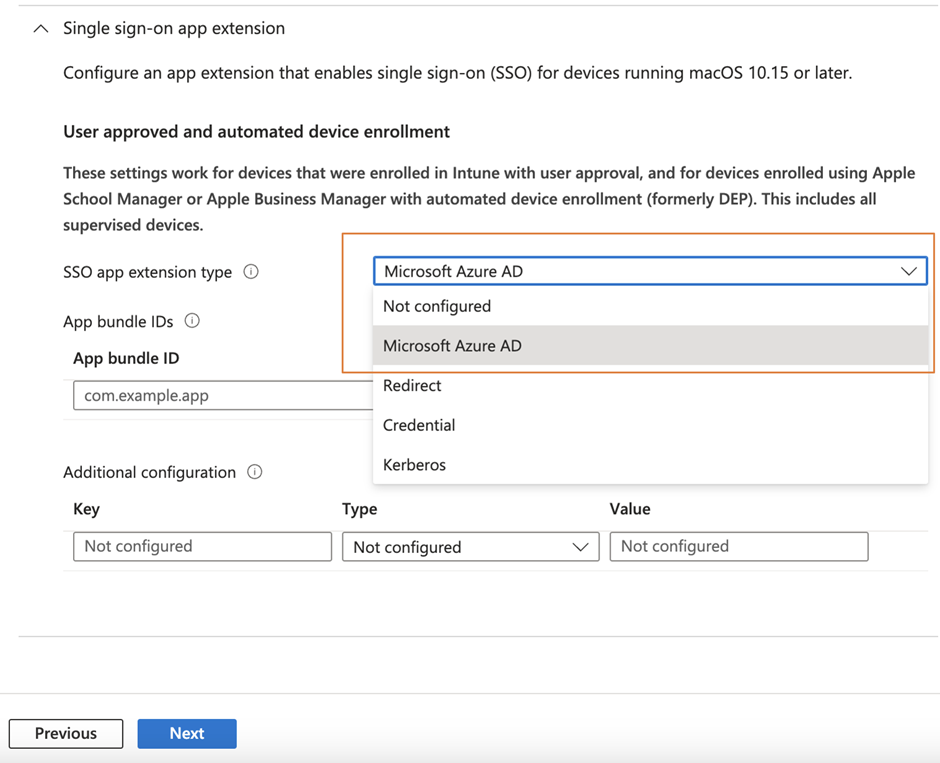Show info for Additional configuration

point(255,472)
